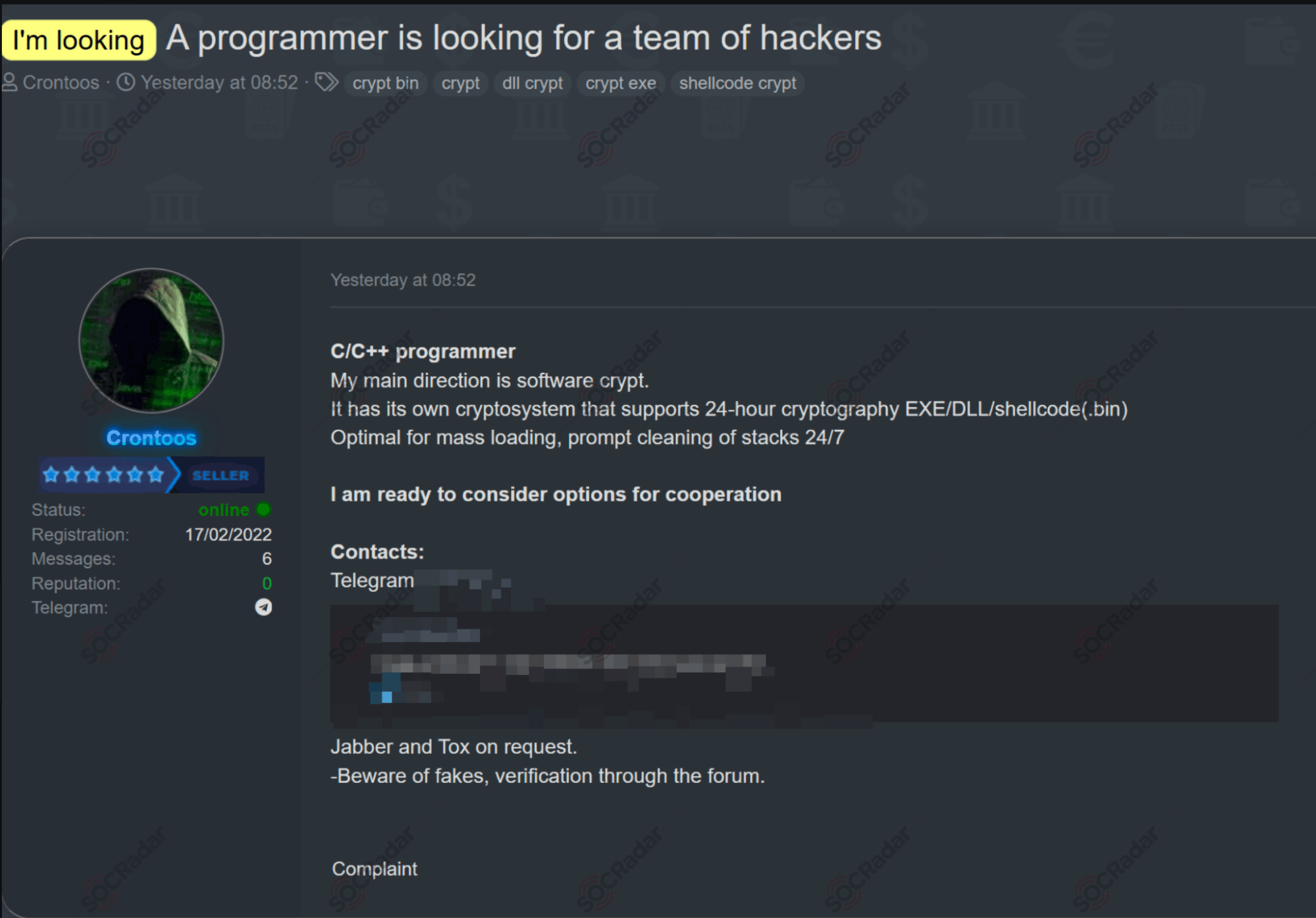Click the "I'm looking" yellow prefix label
The width and height of the screenshot is (1316, 918).
pos(79,40)
